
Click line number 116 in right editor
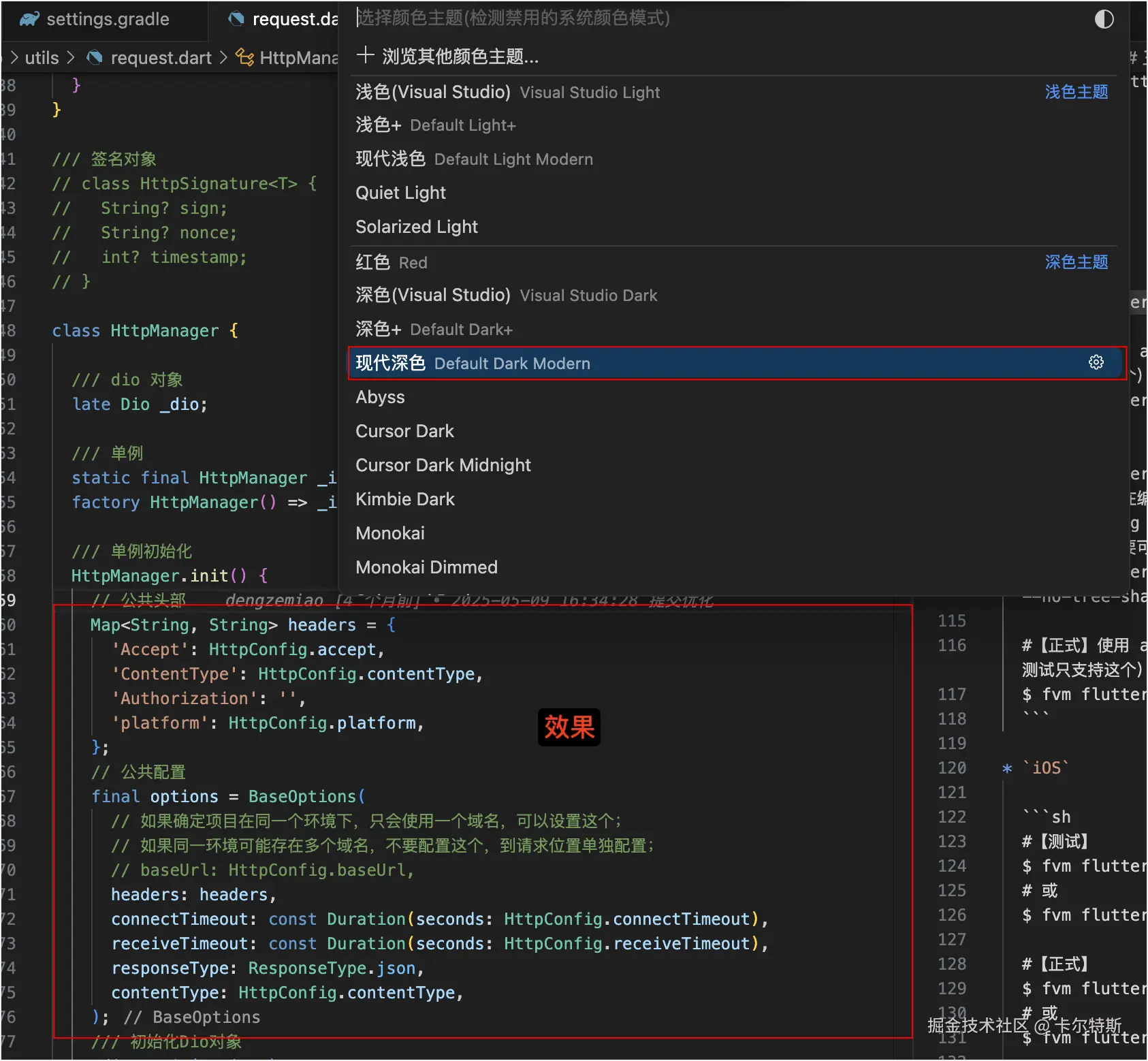pyautogui.click(x=952, y=646)
